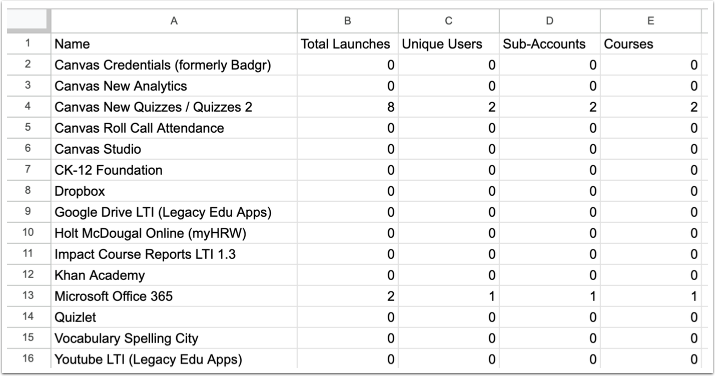
Task: Click Total Launches value 8 for New Quizzes
Action: 347,107
